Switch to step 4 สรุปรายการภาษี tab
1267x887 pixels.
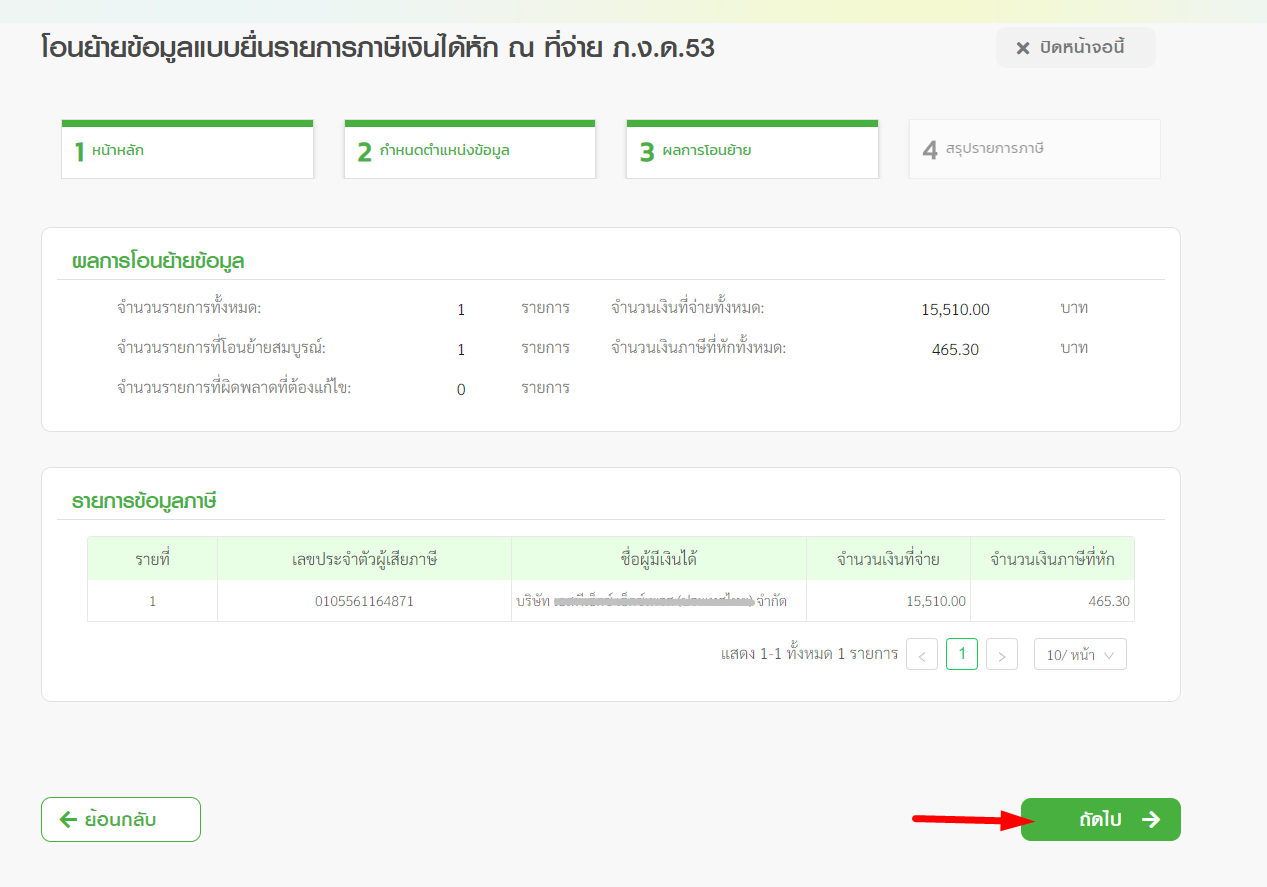[x=1034, y=150]
